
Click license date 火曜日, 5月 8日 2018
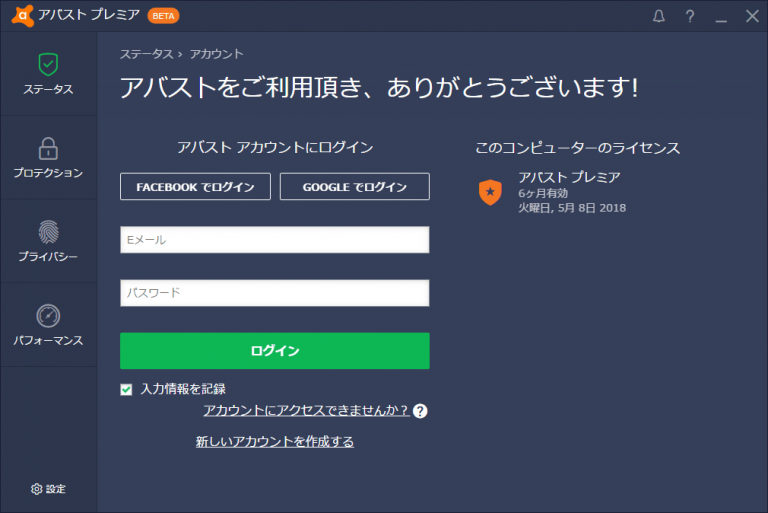click(x=572, y=208)
